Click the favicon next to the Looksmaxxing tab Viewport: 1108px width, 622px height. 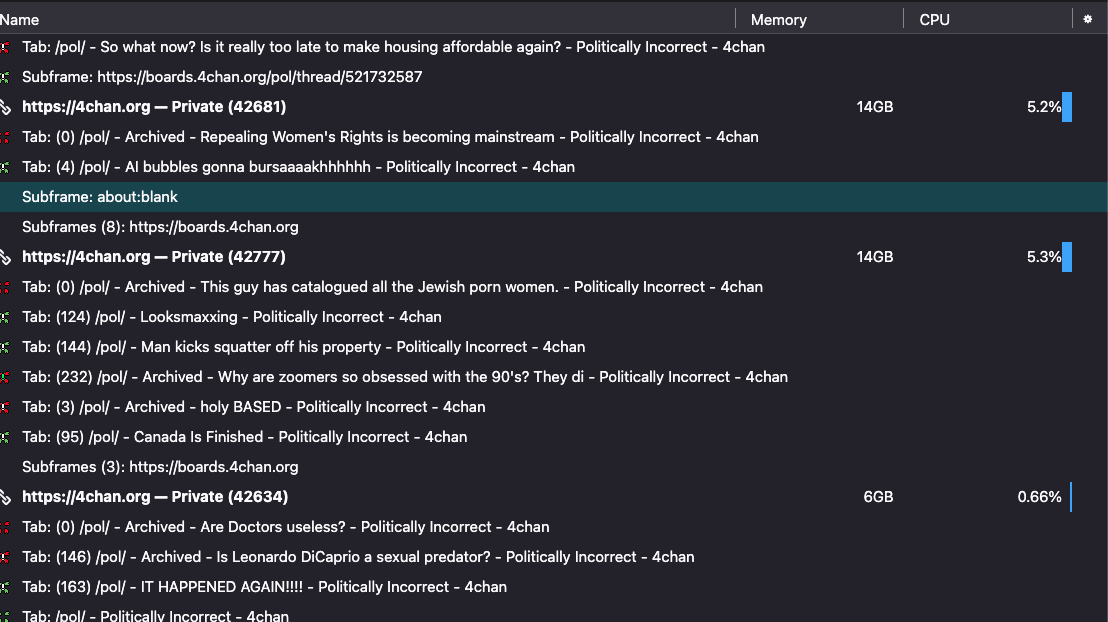[x=5, y=317]
